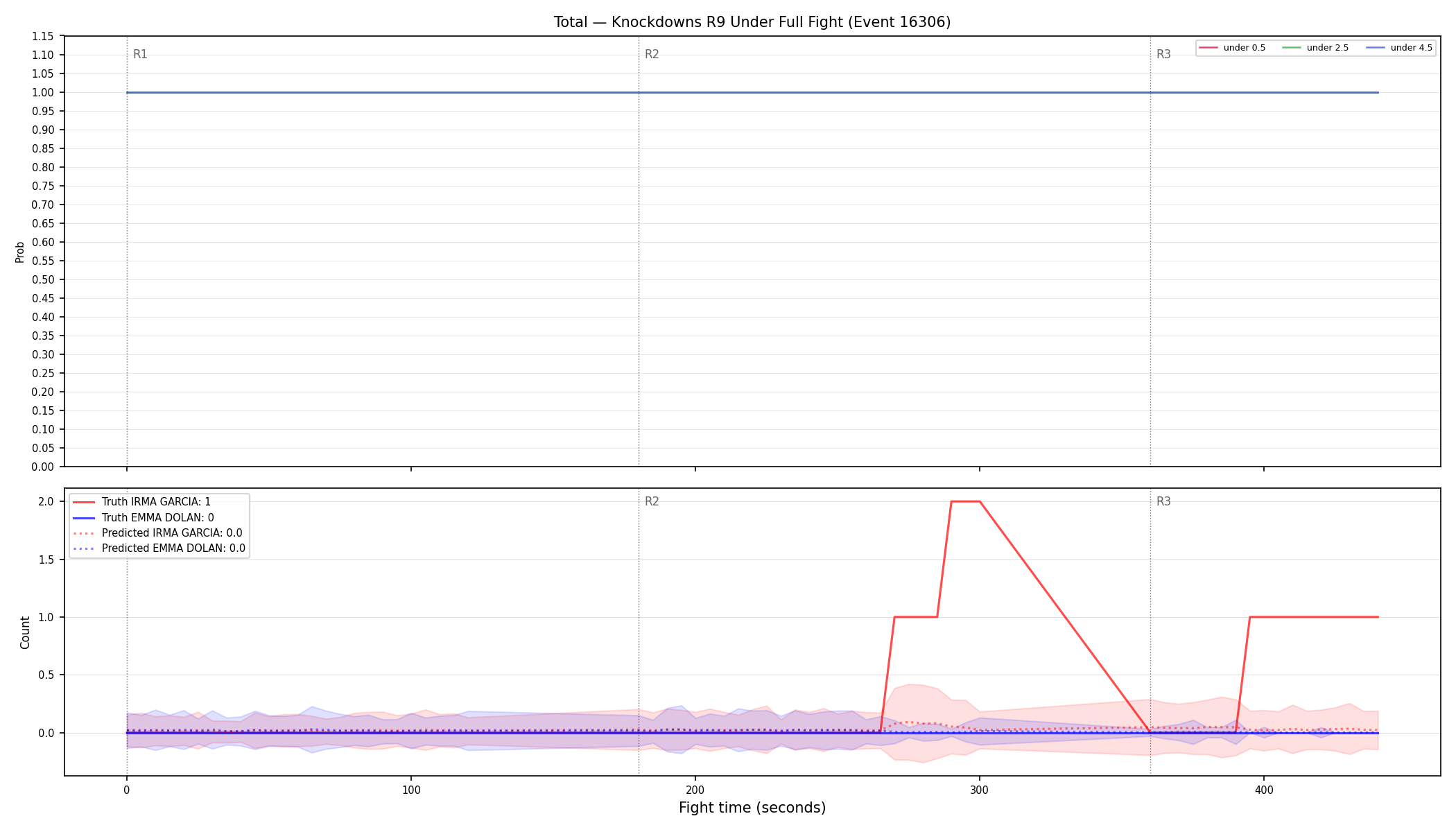Click the R2 label in the bottom count plot
Viewport: 1456px width, 832px height.
coord(652,501)
